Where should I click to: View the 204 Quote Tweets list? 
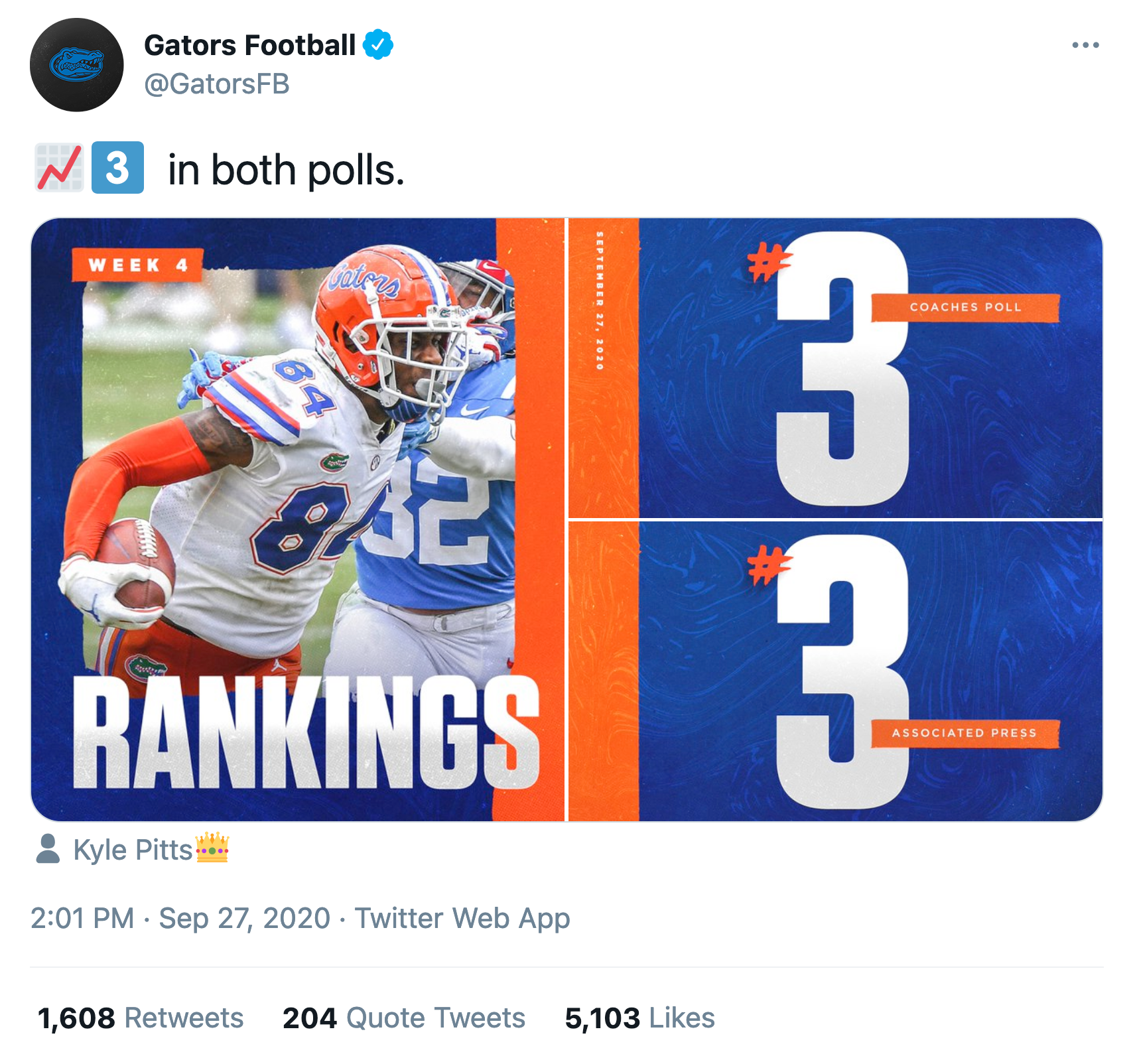point(404,1018)
